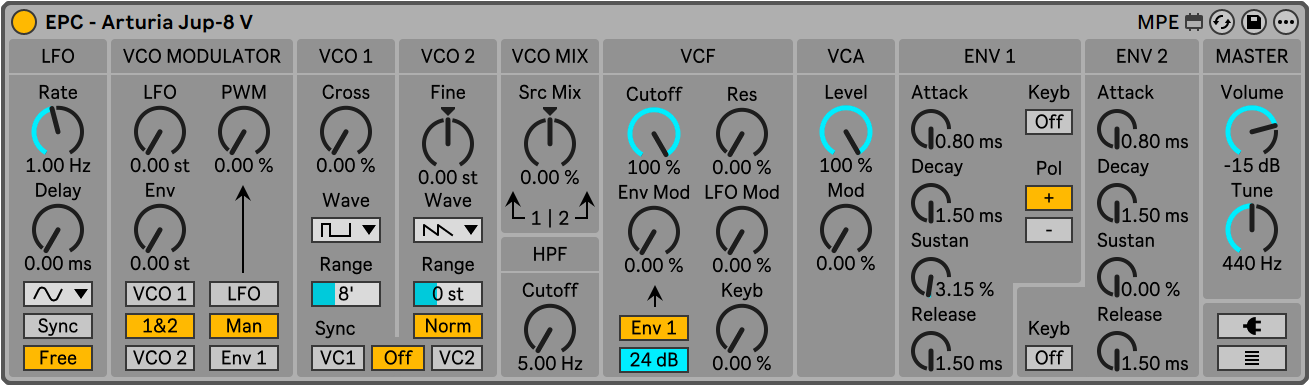Open the VCO 1 Wave dropdown
Screen dimensions: 1310x386
pyautogui.click(x=346, y=230)
